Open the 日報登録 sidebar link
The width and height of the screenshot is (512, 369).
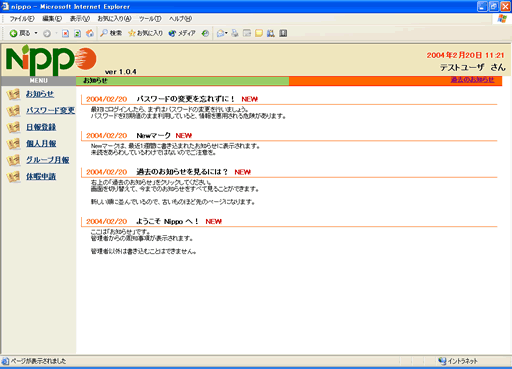[x=41, y=127]
